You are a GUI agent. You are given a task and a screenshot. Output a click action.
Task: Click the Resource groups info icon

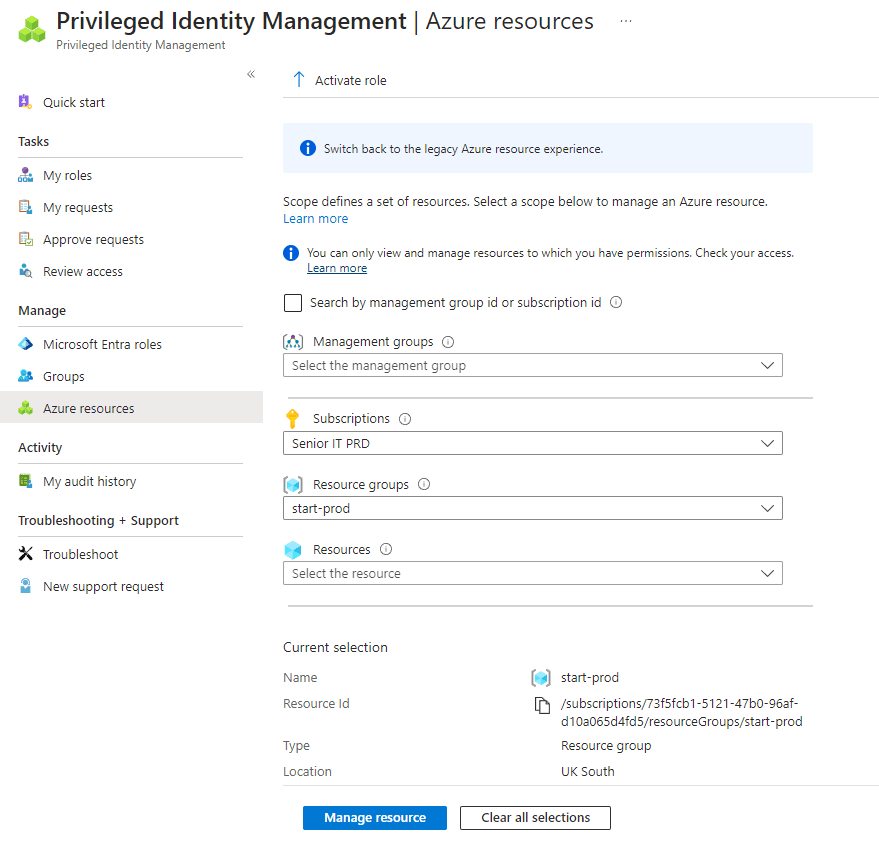[424, 484]
